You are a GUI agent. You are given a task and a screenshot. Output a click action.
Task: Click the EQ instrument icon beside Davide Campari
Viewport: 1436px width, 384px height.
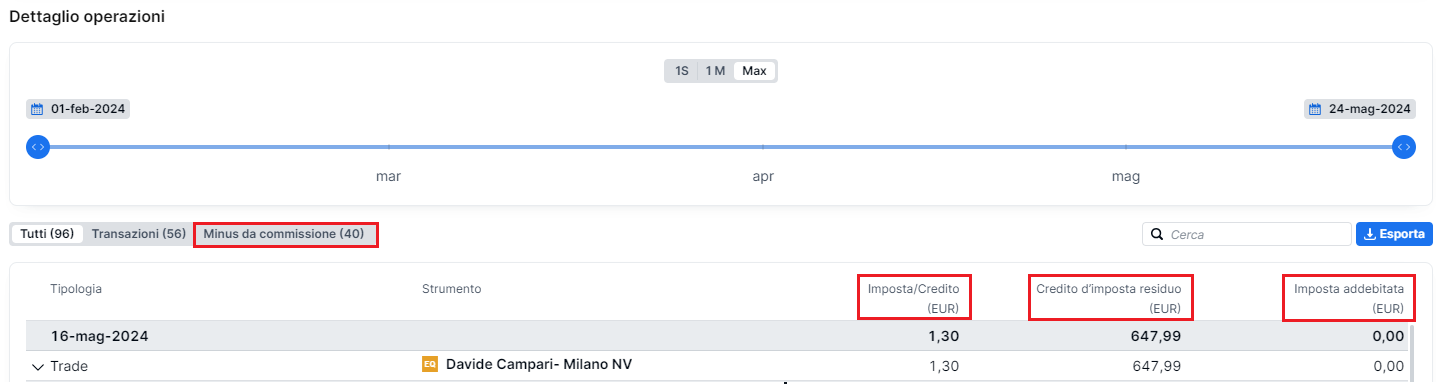pos(430,365)
